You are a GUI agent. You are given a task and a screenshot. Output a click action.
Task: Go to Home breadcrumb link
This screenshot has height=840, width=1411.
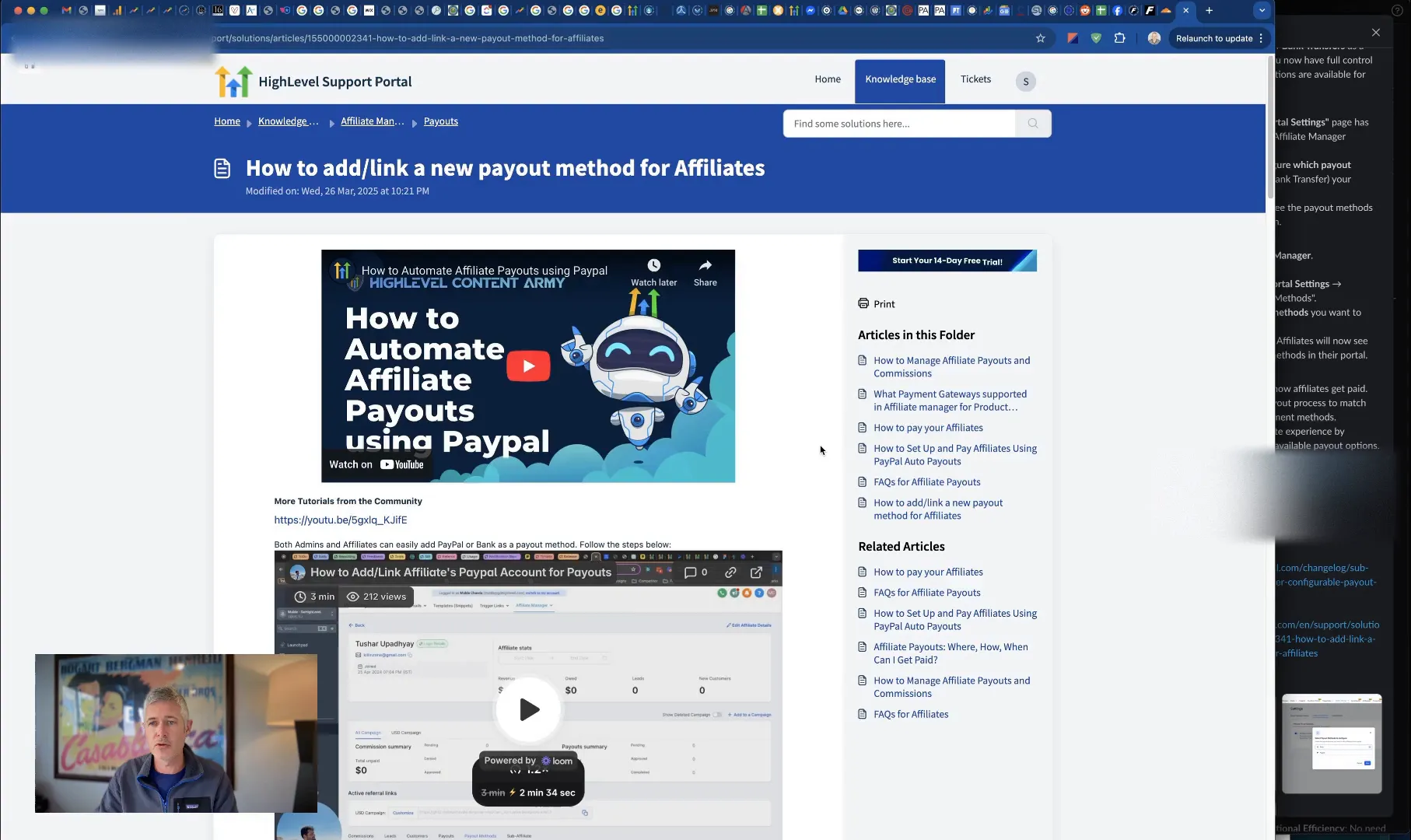coord(227,121)
